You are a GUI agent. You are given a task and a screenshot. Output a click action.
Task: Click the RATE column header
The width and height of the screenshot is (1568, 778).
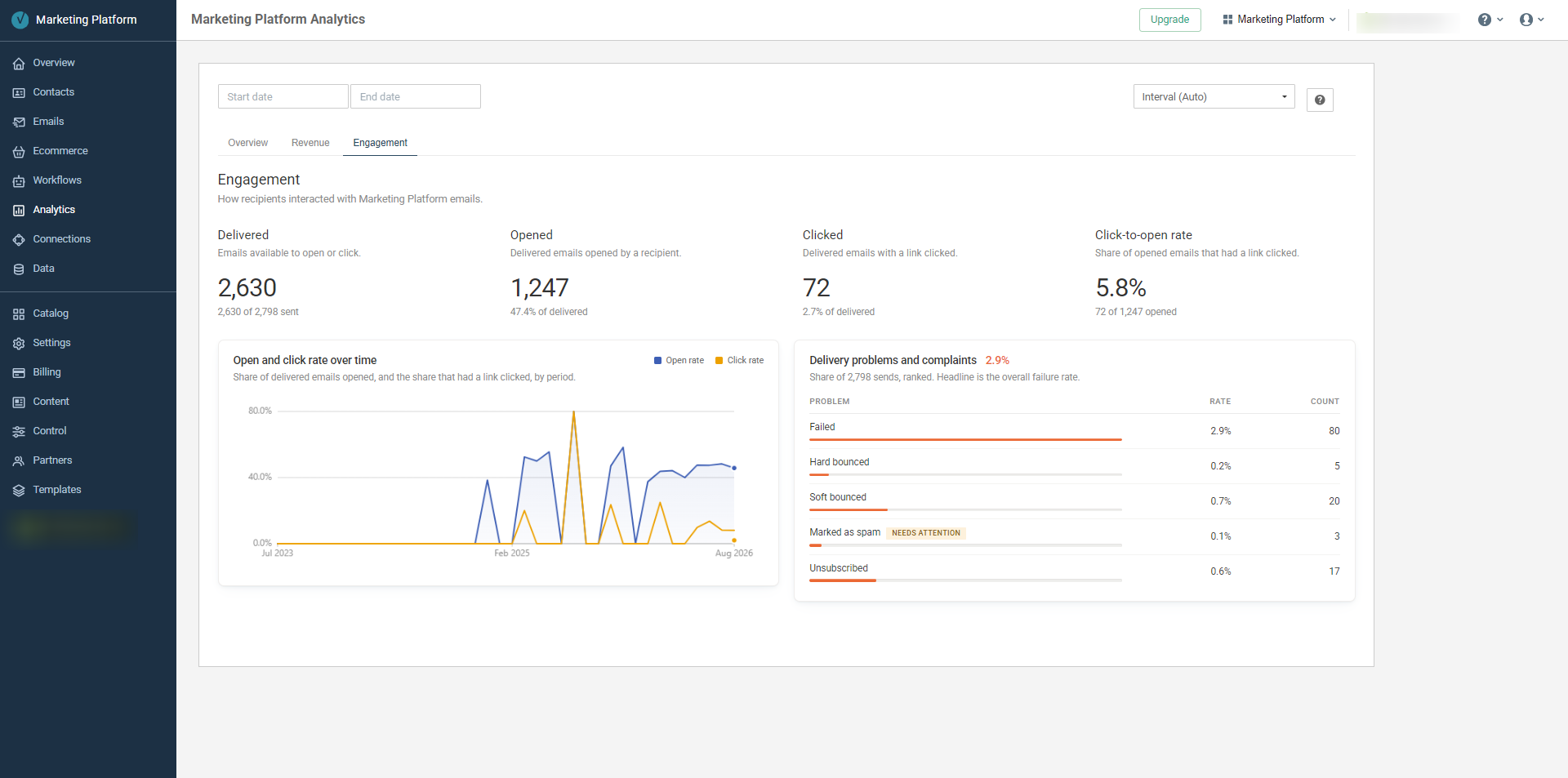pyautogui.click(x=1220, y=402)
